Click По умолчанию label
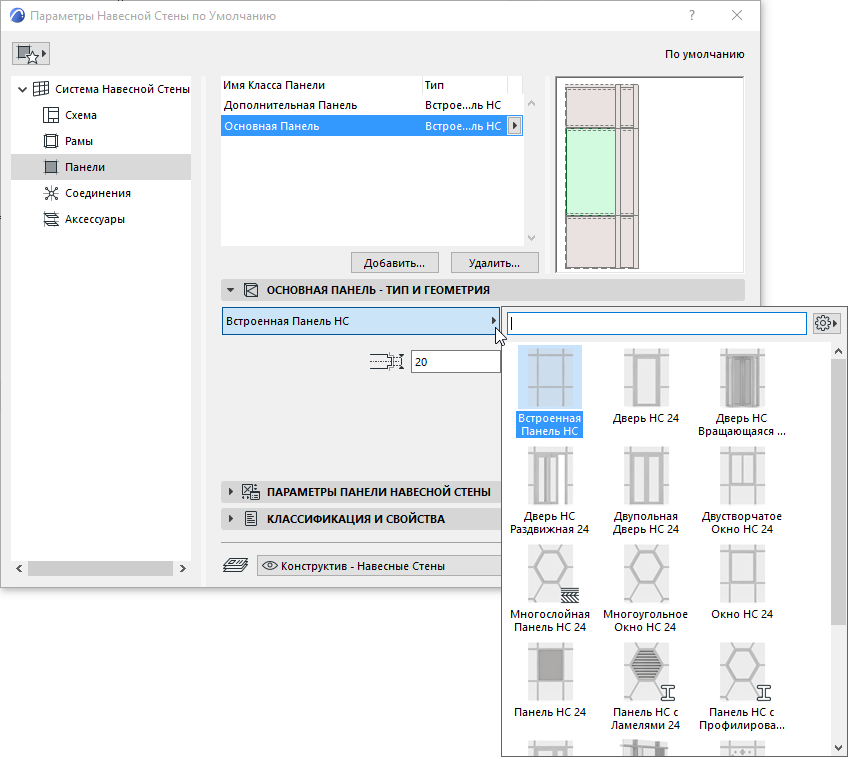This screenshot has height=757, width=849. click(x=704, y=54)
